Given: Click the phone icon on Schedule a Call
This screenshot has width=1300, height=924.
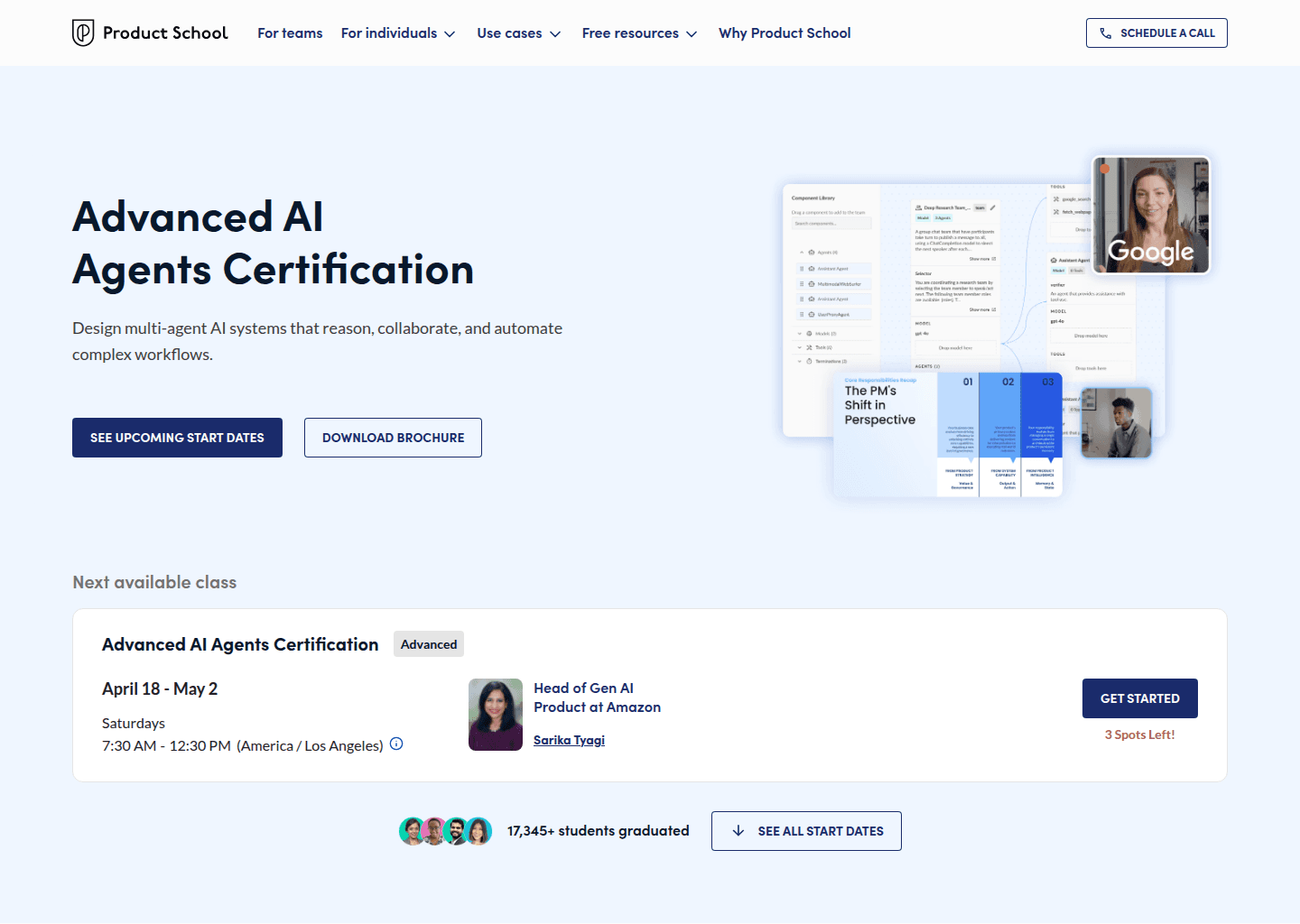Looking at the screenshot, I should point(1105,32).
